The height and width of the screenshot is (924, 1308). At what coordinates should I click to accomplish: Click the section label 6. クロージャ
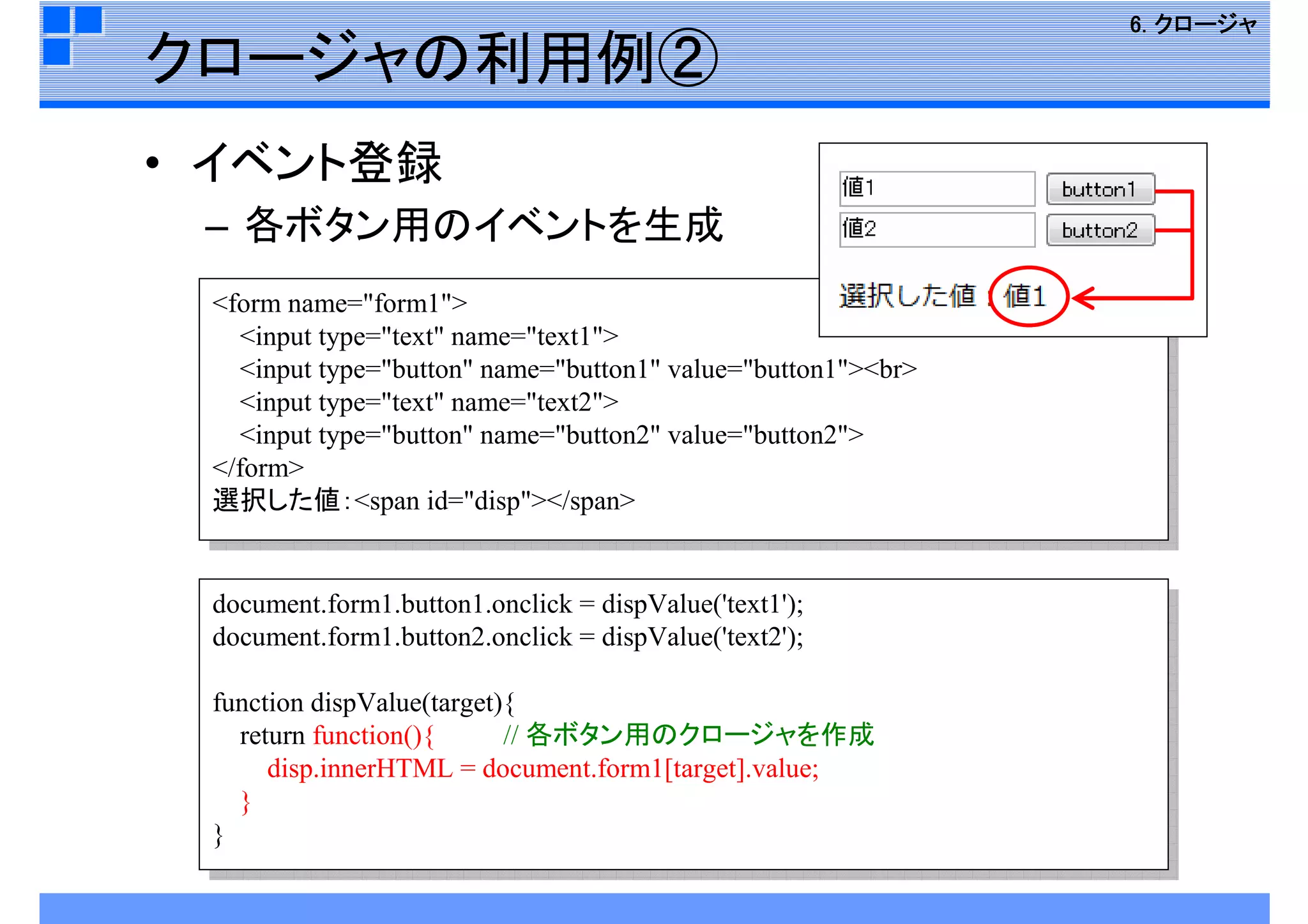(x=1192, y=24)
